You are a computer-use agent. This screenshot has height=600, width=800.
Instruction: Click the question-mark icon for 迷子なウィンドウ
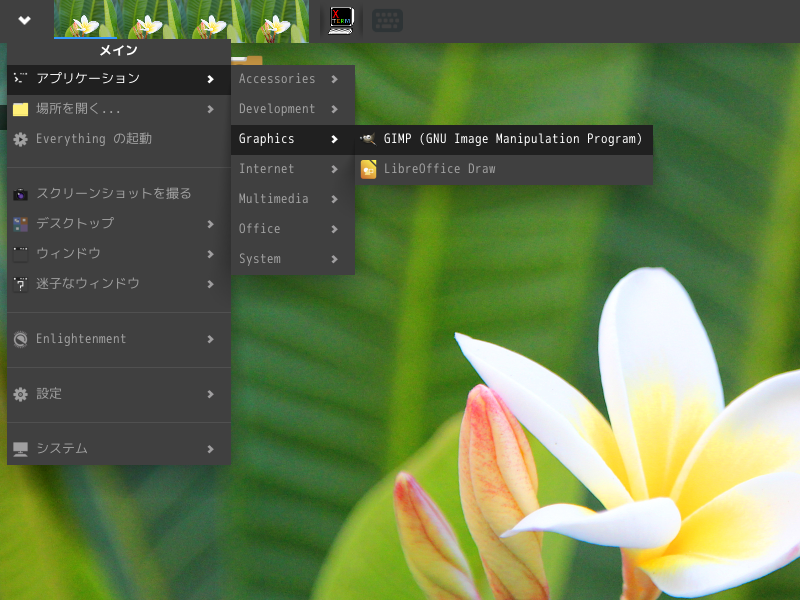pyautogui.click(x=20, y=284)
